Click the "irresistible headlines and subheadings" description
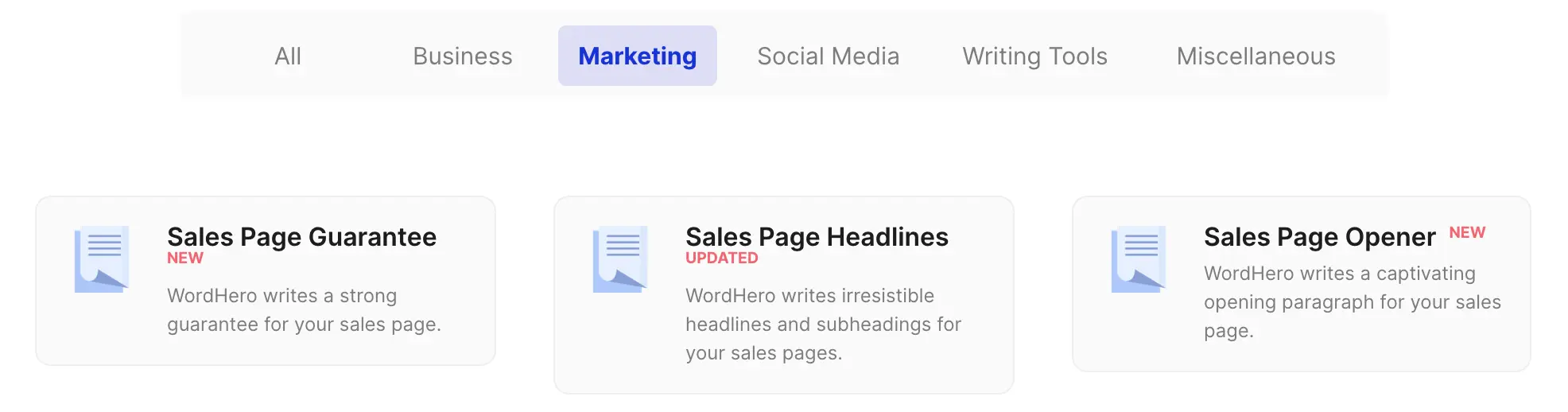This screenshot has width=1568, height=412. coord(823,324)
